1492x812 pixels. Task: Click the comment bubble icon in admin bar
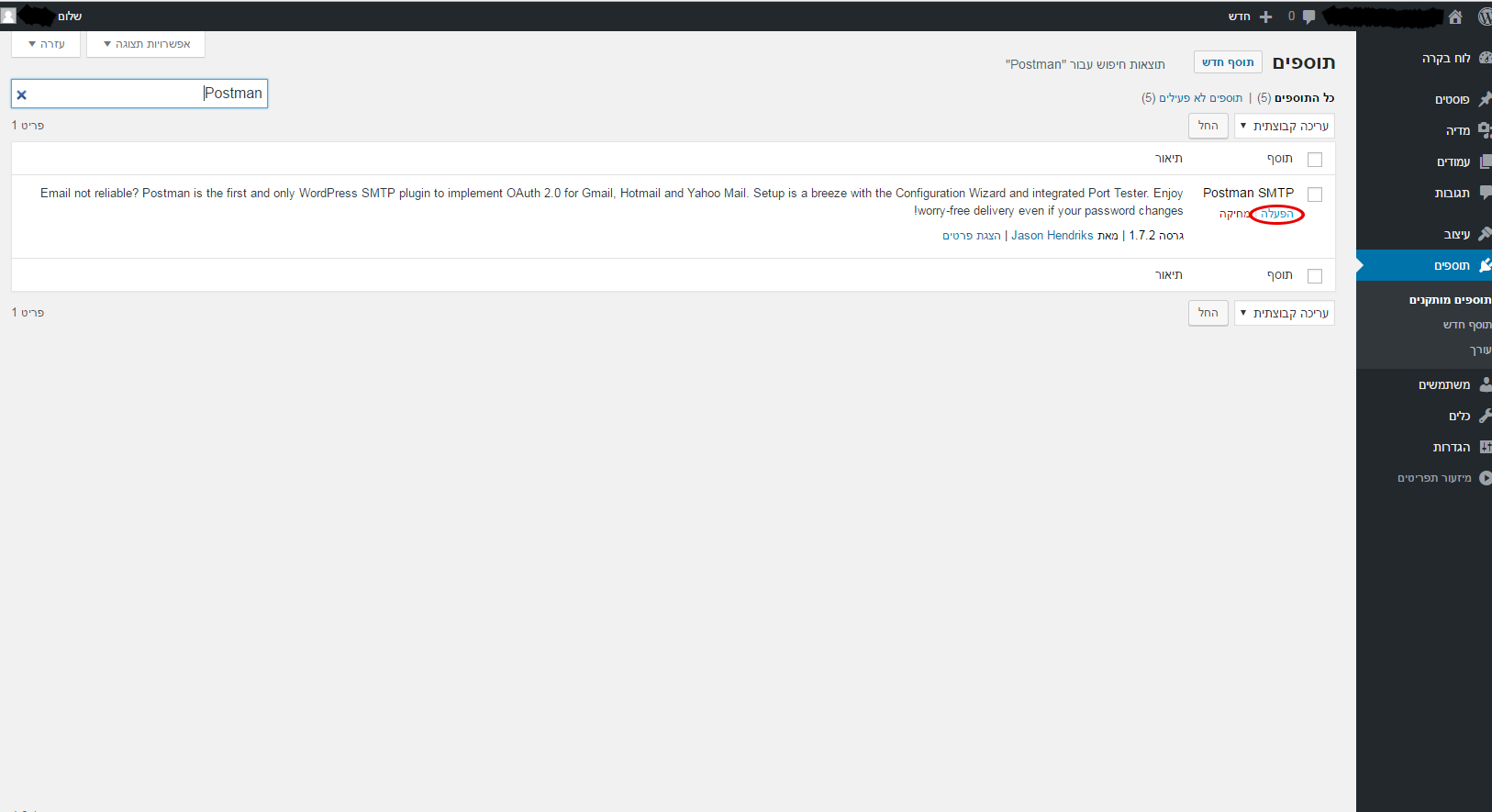click(1308, 17)
